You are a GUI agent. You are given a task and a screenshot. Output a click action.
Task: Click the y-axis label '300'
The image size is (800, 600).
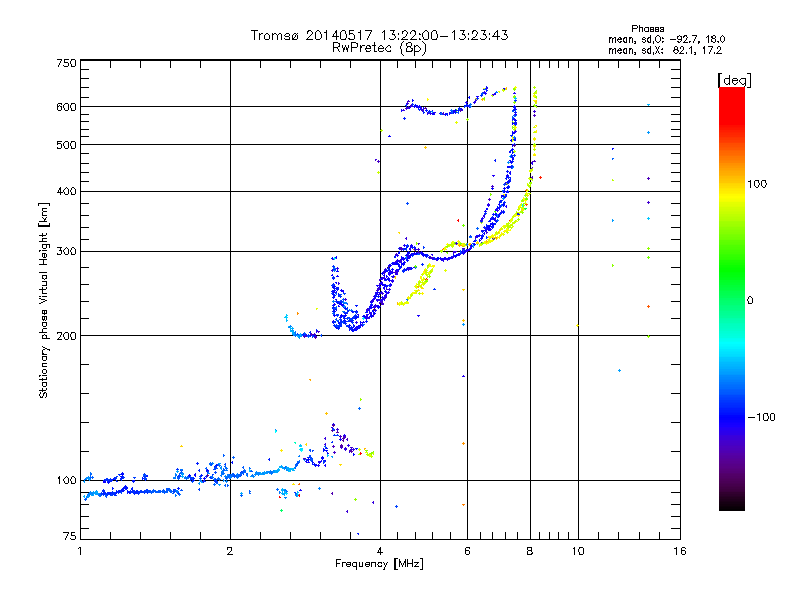[x=66, y=252]
